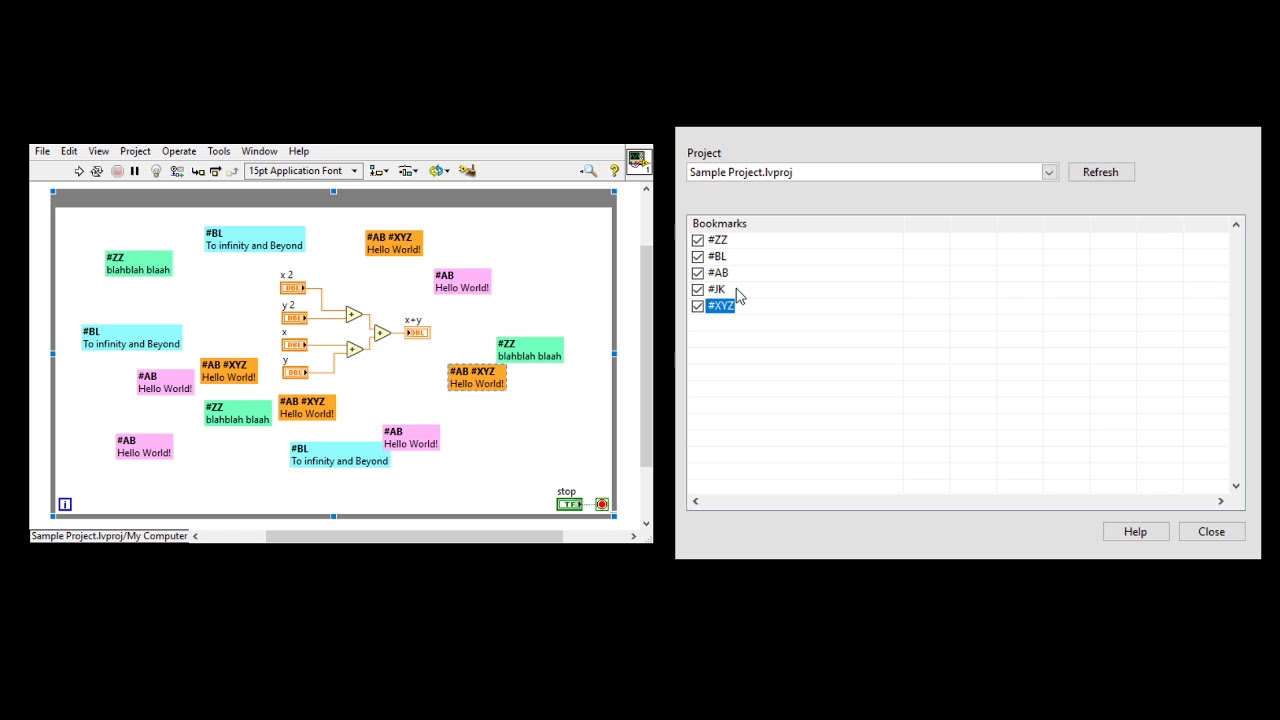This screenshot has width=1280, height=720.
Task: Click the Bookmarks column header
Action: tap(719, 224)
